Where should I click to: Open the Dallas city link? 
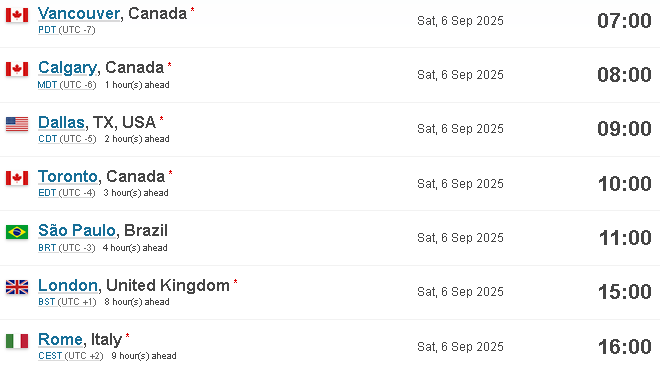[61, 123]
